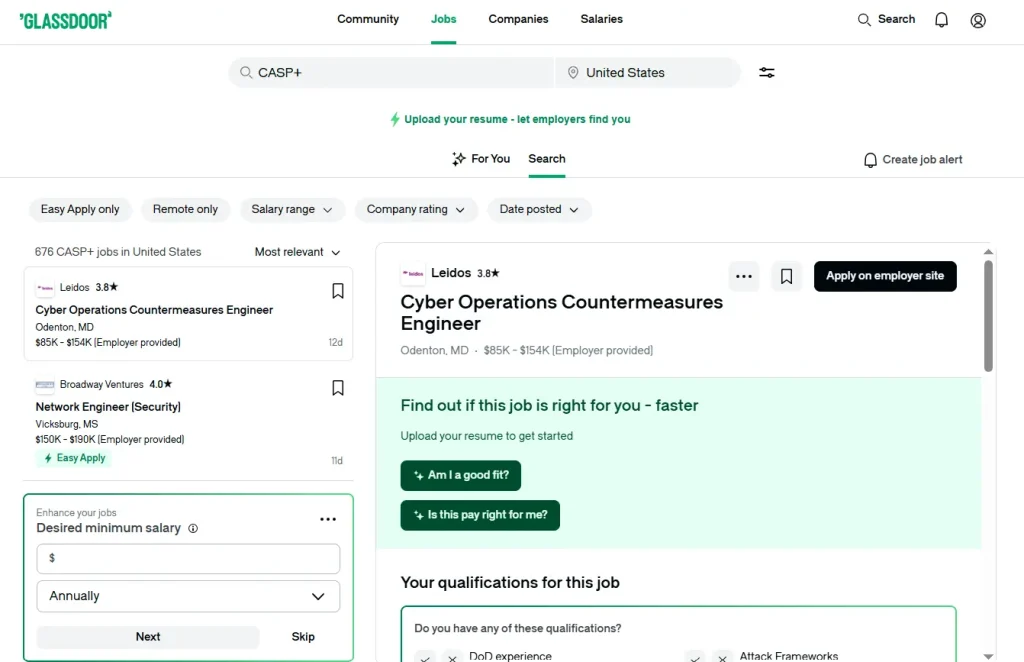1024x662 pixels.
Task: Click the Glassdoor logo
Action: click(65, 20)
